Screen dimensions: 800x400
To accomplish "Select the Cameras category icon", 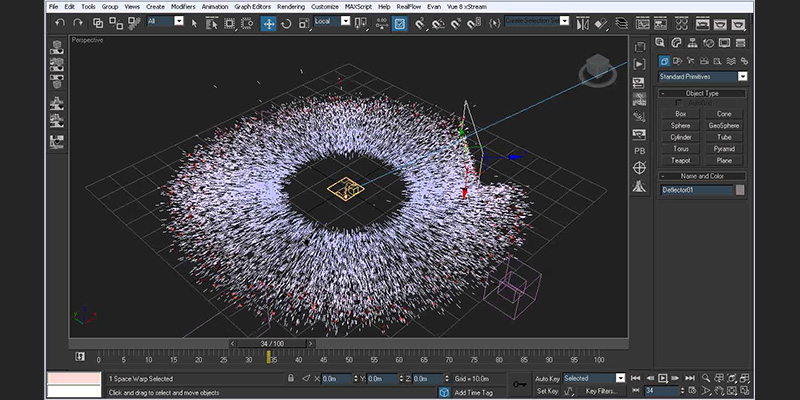I will click(x=704, y=61).
